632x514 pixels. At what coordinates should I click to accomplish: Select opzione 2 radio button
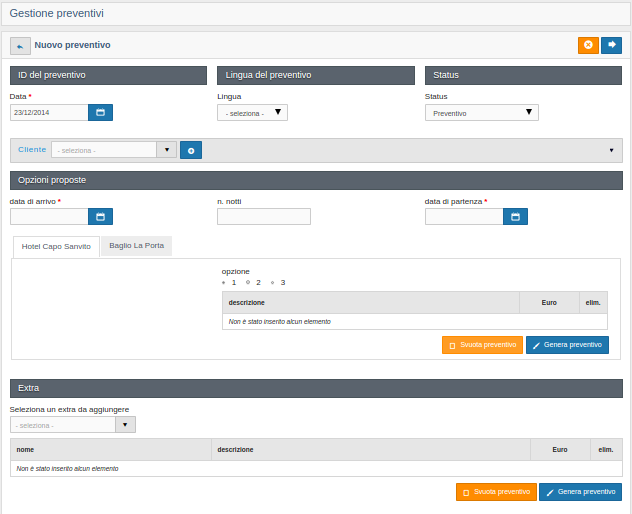pyautogui.click(x=248, y=283)
